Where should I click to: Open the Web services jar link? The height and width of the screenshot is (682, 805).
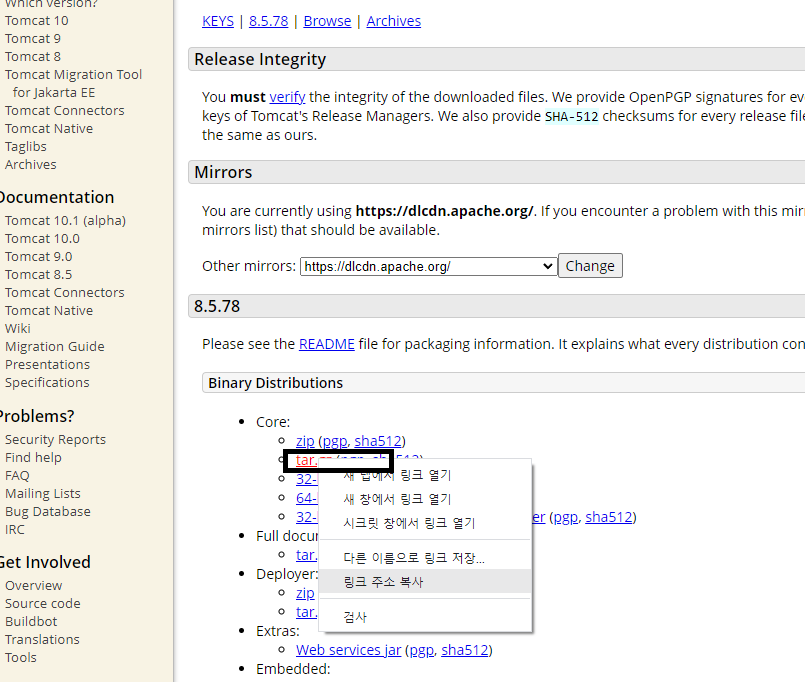coord(348,650)
